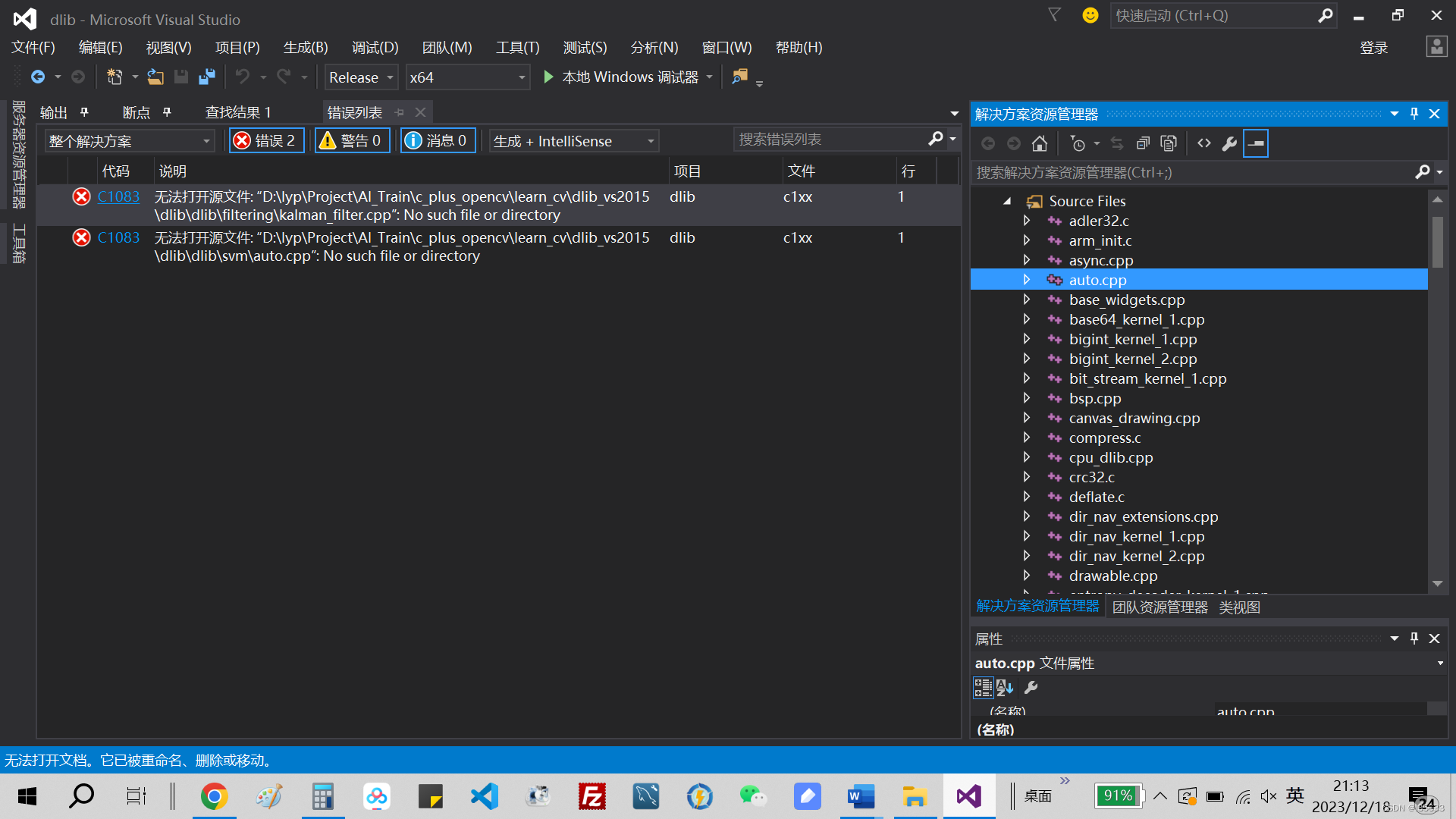The width and height of the screenshot is (1456, 819).
Task: Open properties via Solution Explorer wrench icon
Action: [x=1229, y=143]
